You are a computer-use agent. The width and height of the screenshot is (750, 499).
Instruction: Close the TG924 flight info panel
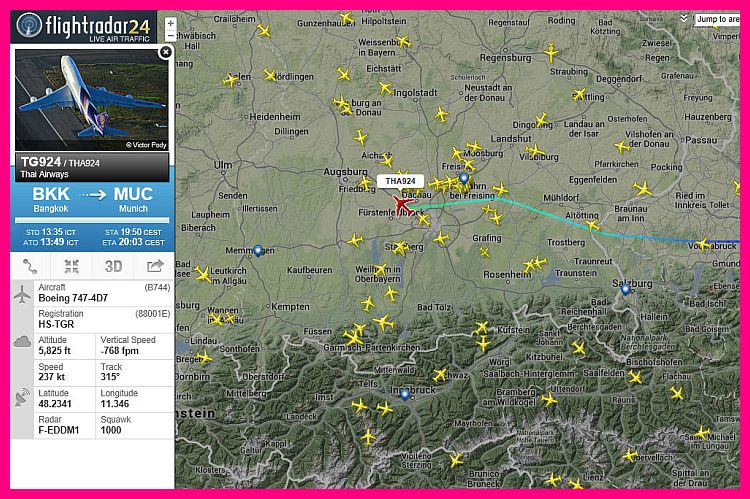point(165,52)
